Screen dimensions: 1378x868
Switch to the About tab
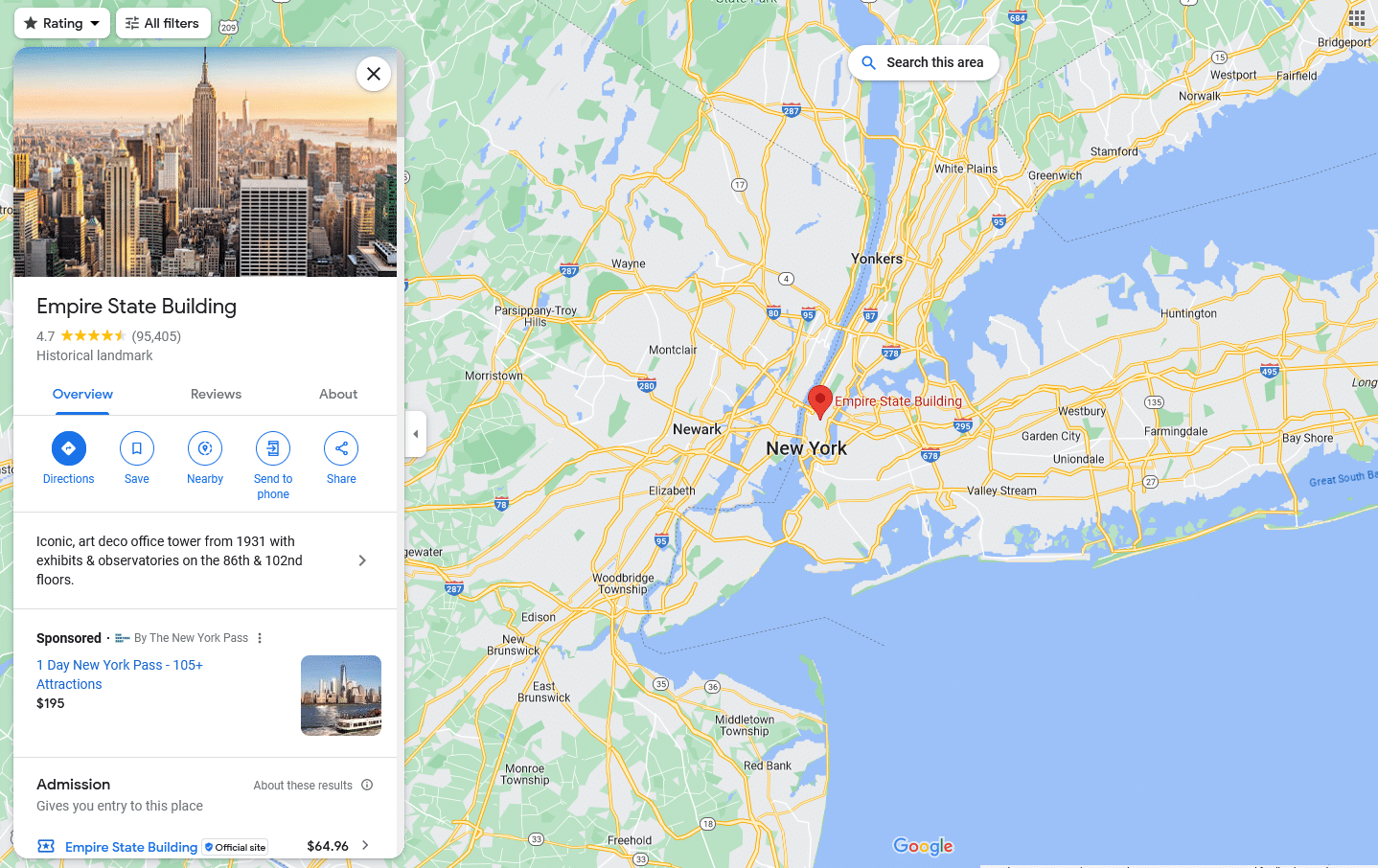338,394
